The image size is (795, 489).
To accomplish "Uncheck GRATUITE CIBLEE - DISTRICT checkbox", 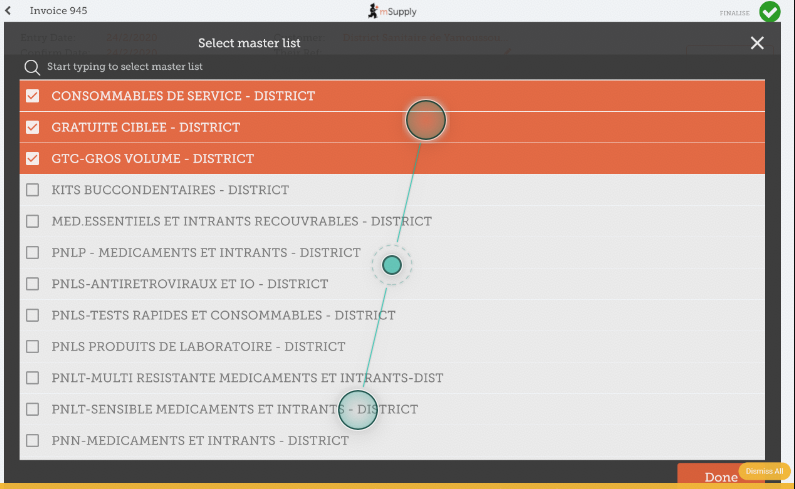I will [32, 127].
